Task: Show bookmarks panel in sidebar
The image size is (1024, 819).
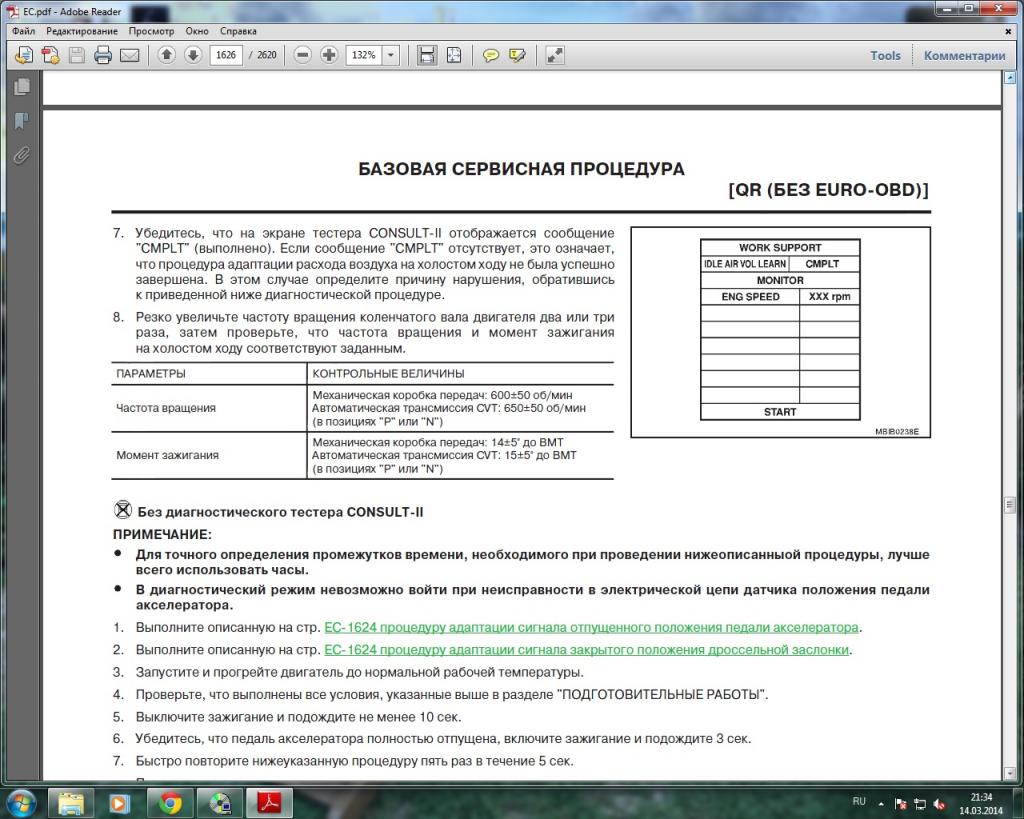Action: 22,121
